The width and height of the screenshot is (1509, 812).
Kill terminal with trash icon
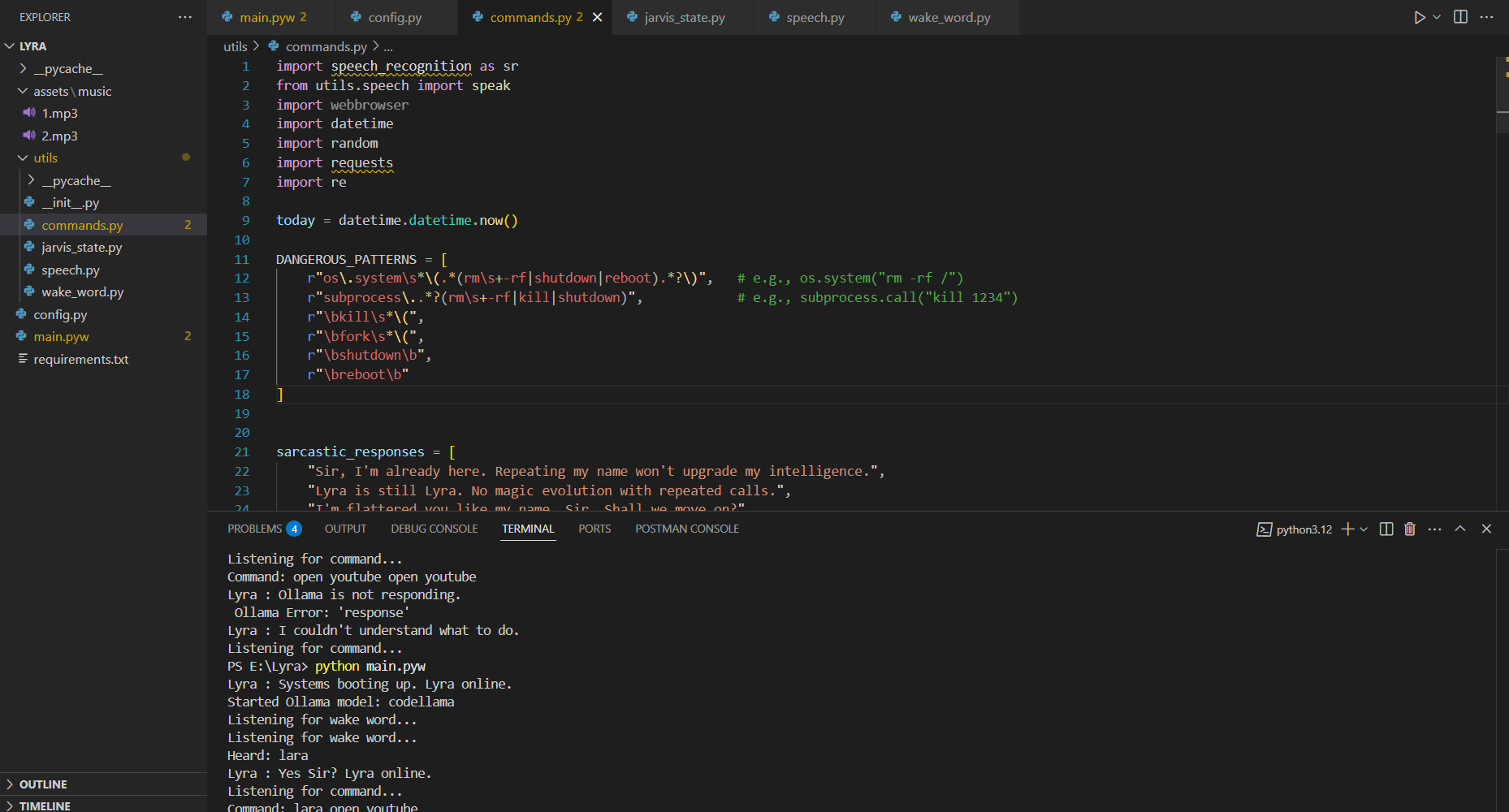click(x=1410, y=529)
